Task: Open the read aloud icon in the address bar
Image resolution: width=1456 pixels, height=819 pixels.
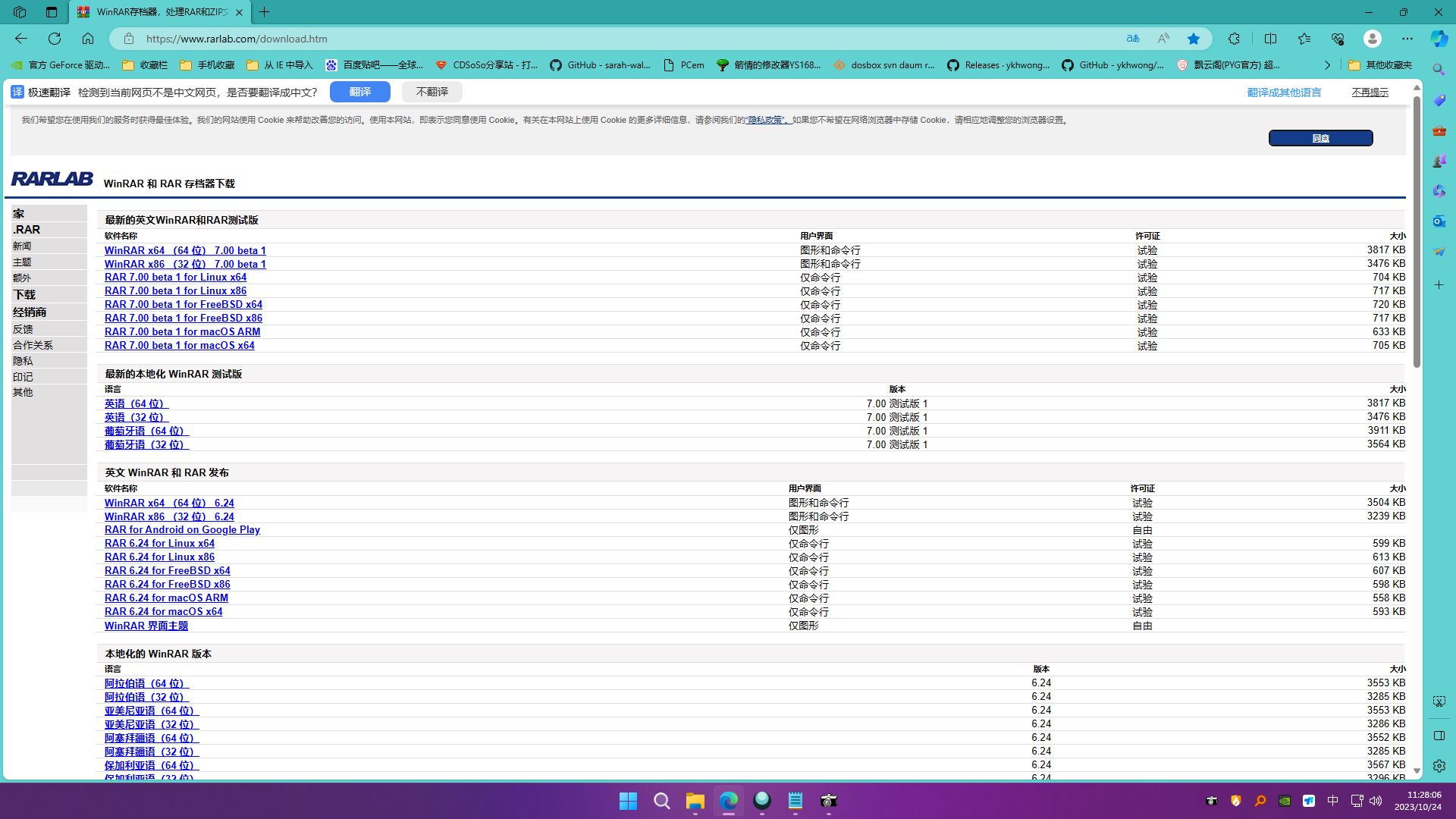Action: coord(1163,39)
